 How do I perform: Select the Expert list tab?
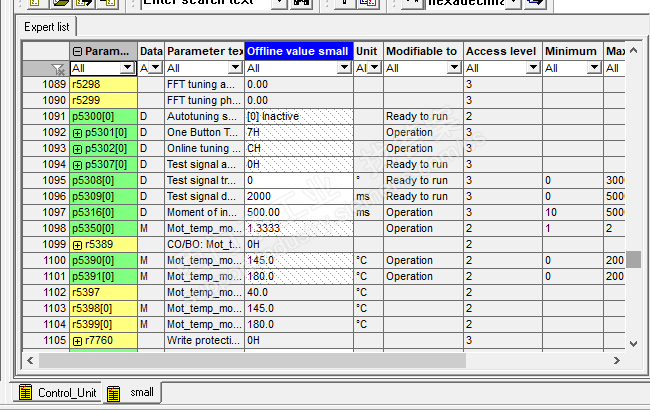(x=46, y=27)
